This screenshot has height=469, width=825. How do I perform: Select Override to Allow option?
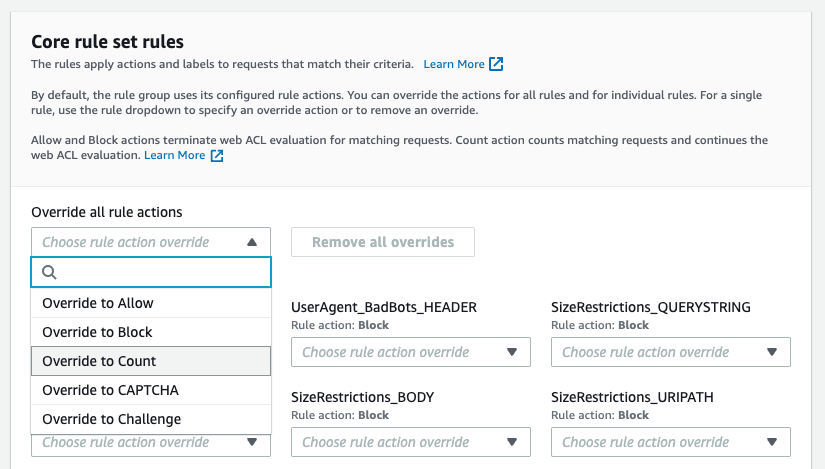(x=151, y=303)
